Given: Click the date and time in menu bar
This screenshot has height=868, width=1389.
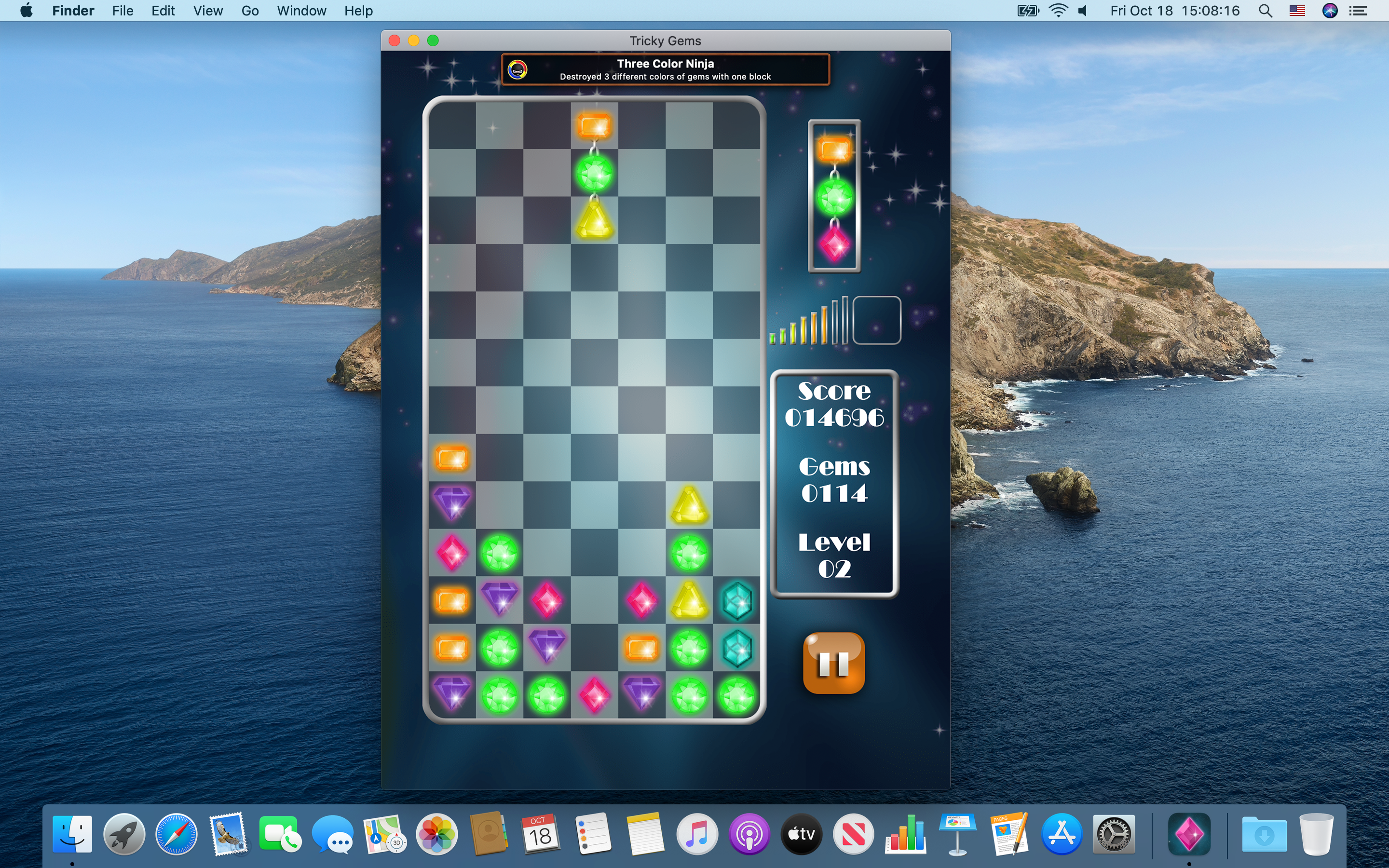Looking at the screenshot, I should 1174,10.
